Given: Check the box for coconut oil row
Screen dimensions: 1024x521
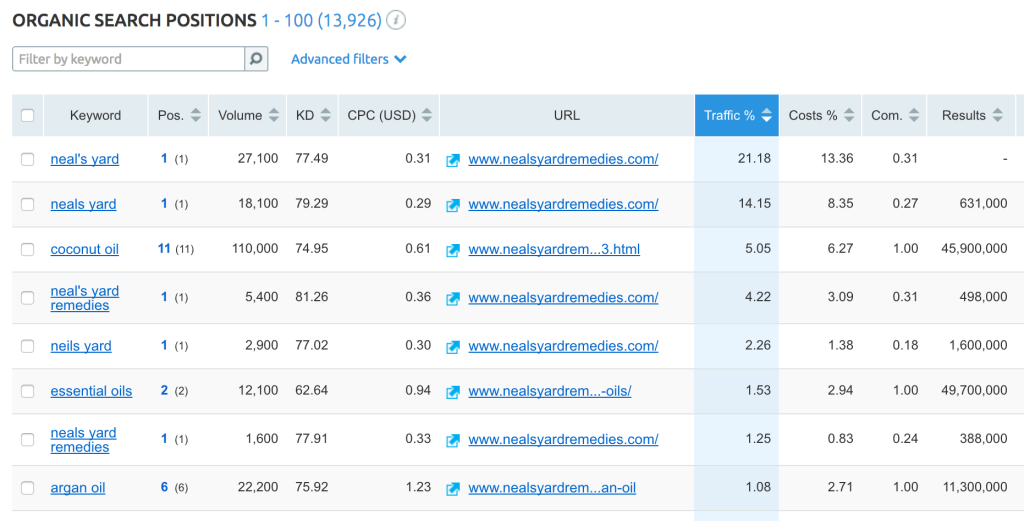Looking at the screenshot, I should [27, 249].
